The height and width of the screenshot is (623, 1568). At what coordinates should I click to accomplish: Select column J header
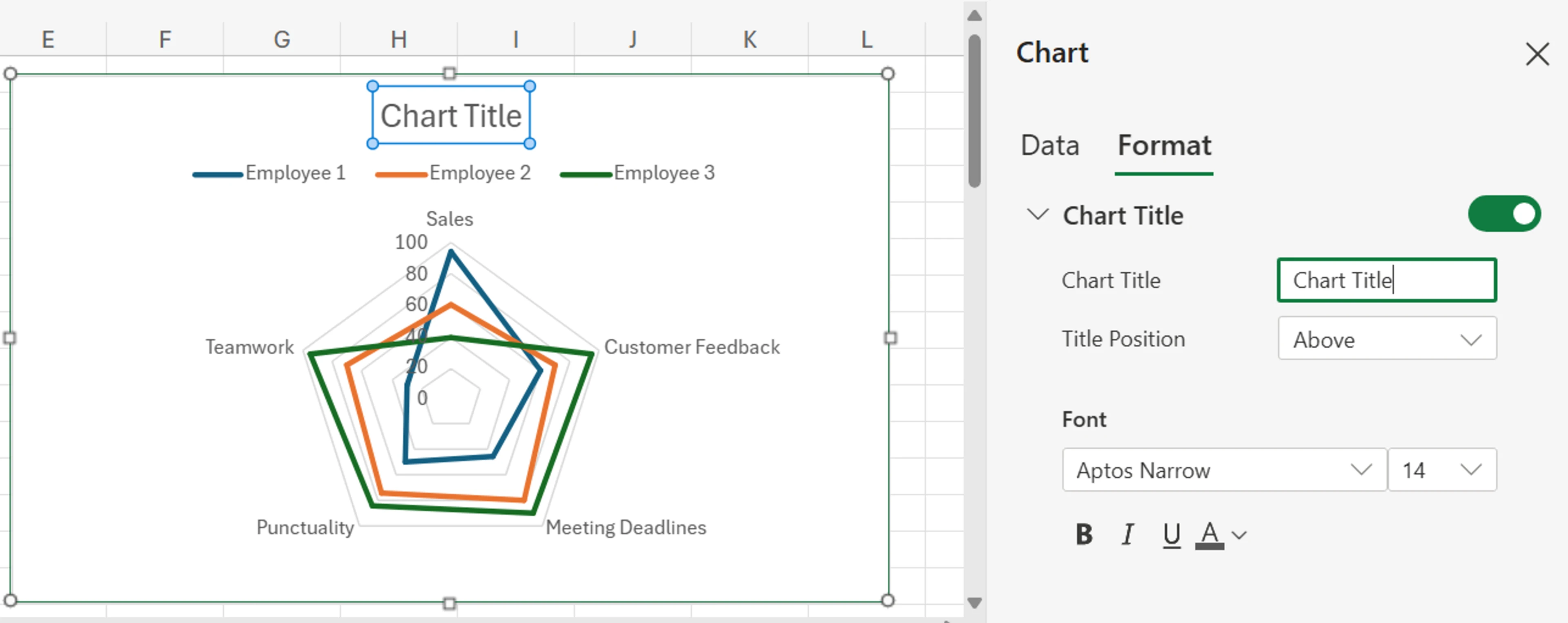point(633,40)
